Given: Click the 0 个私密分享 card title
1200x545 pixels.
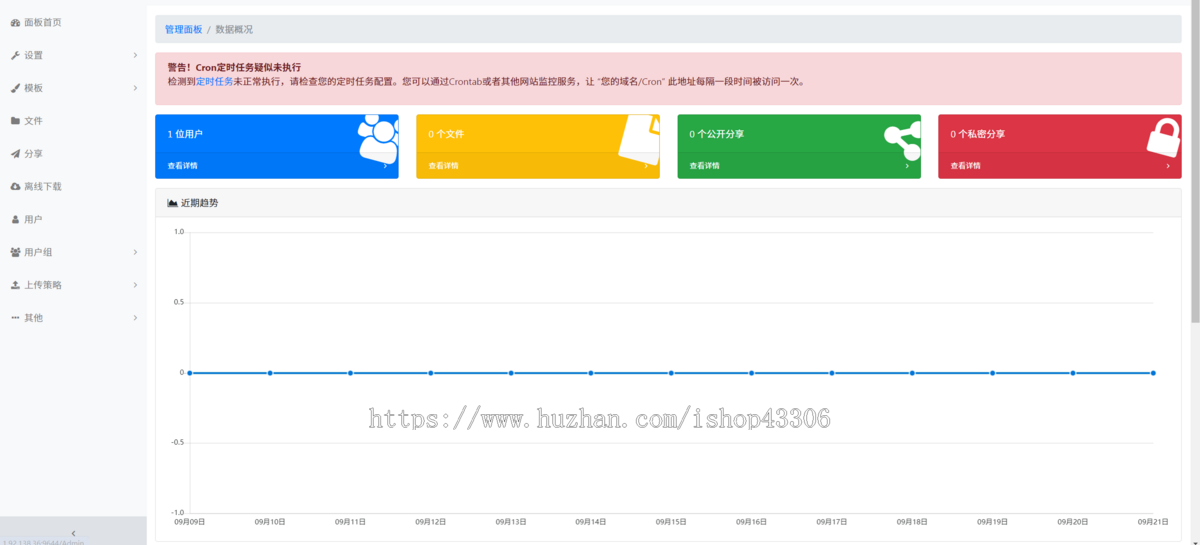Looking at the screenshot, I should point(977,133).
